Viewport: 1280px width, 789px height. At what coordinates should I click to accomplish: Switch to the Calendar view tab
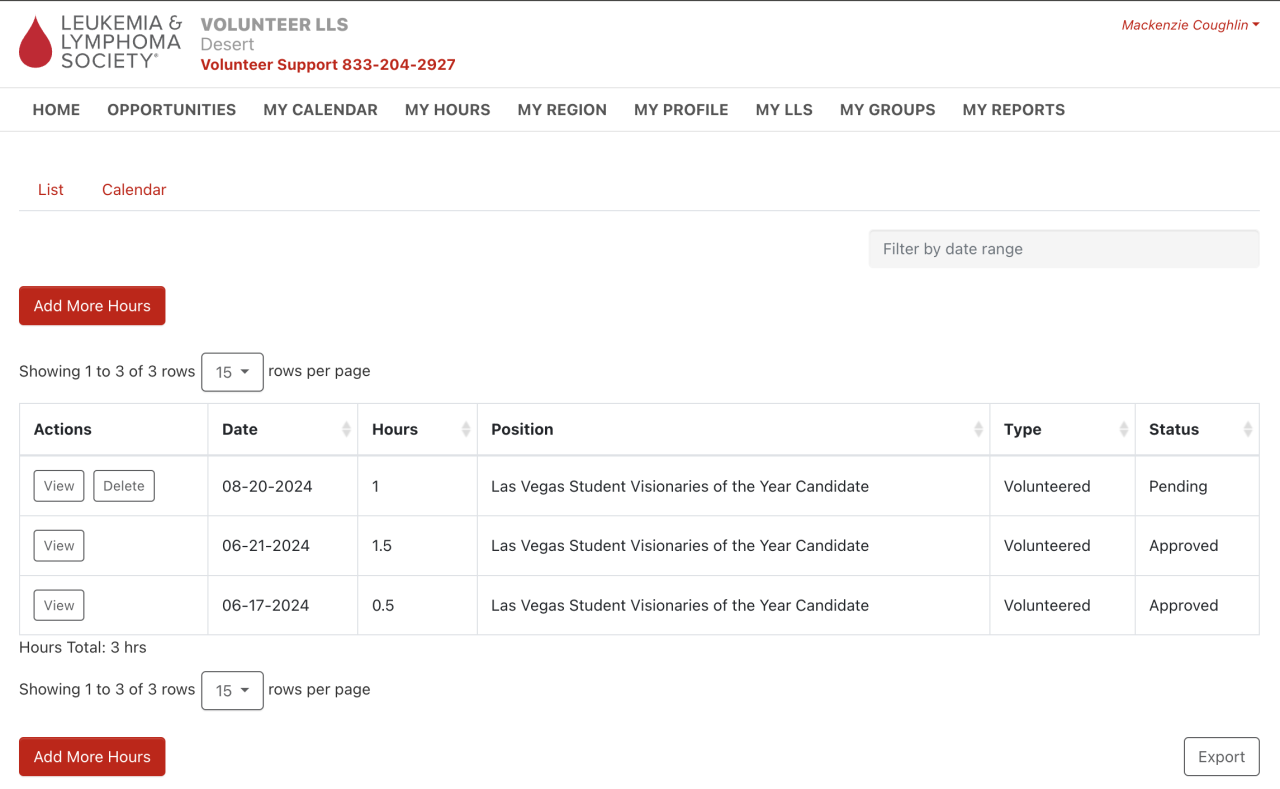[x=134, y=190]
